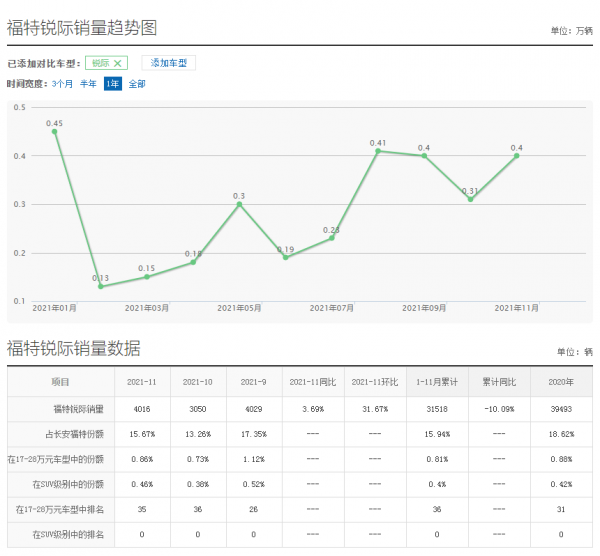This screenshot has width=600, height=556.
Task: Remove the 锐际 comparison tag
Action: 117,63
